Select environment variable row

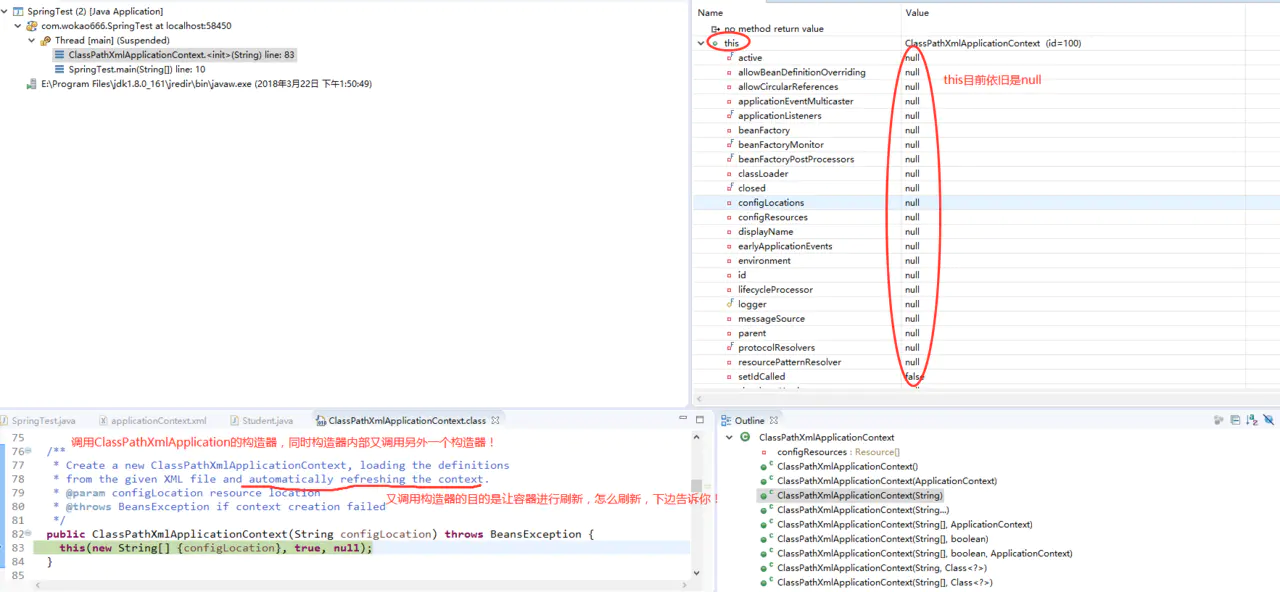click(764, 261)
